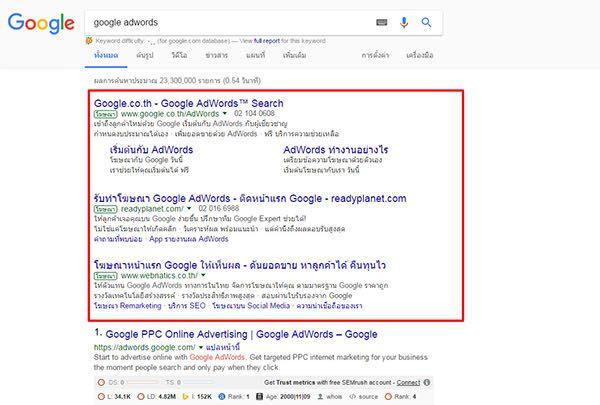Click the DS score progress bar
This screenshot has width=600, height=405.
click(x=142, y=382)
